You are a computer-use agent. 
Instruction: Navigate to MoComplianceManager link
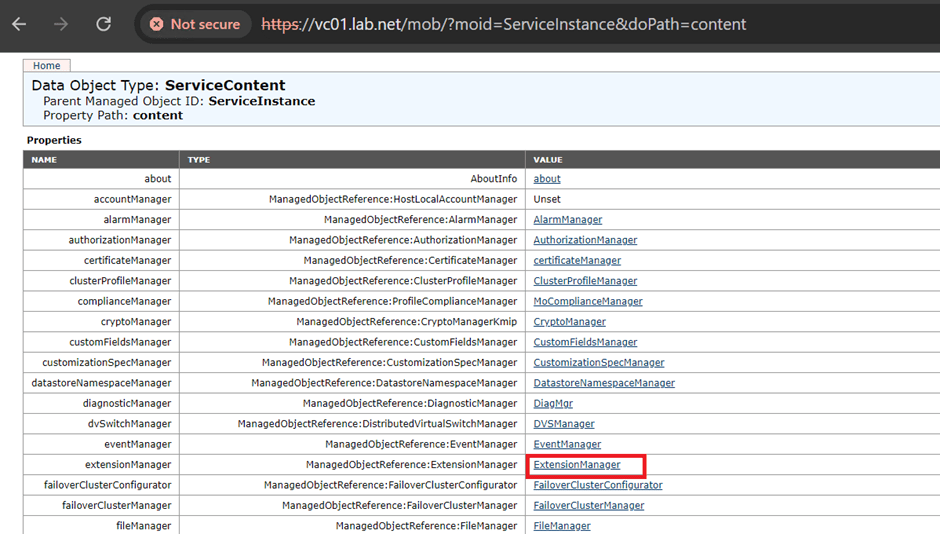tap(588, 301)
